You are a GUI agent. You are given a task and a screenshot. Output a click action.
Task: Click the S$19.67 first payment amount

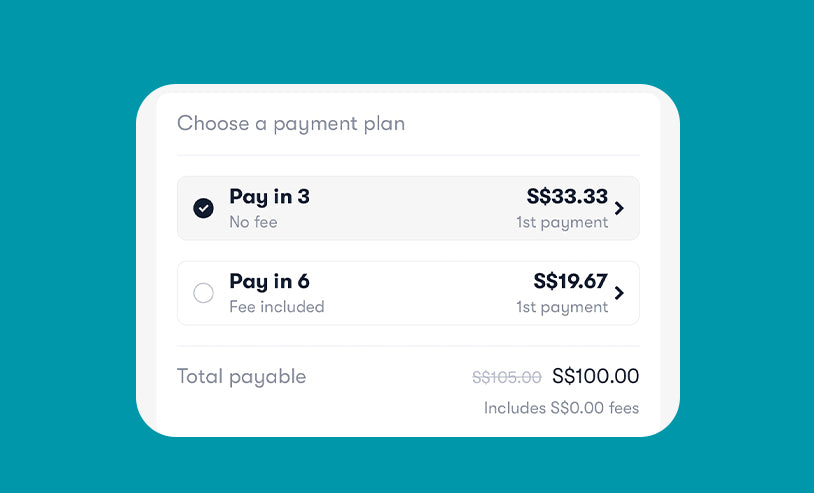coord(570,281)
